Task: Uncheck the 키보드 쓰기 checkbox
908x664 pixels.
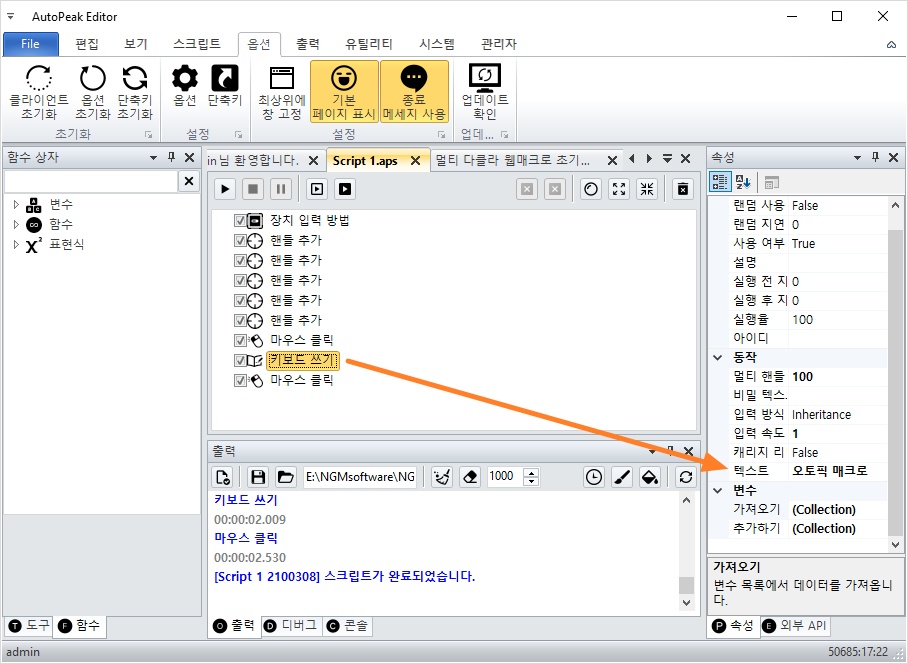Action: (x=240, y=361)
